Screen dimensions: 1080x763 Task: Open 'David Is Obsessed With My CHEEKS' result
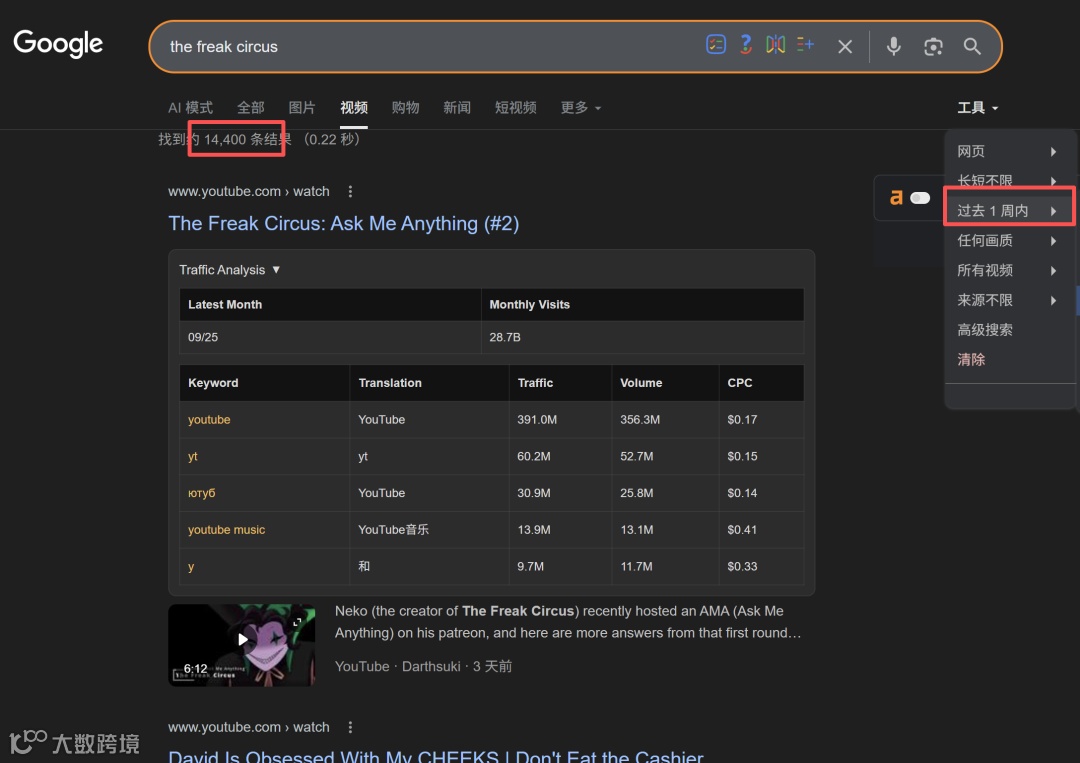tap(436, 756)
